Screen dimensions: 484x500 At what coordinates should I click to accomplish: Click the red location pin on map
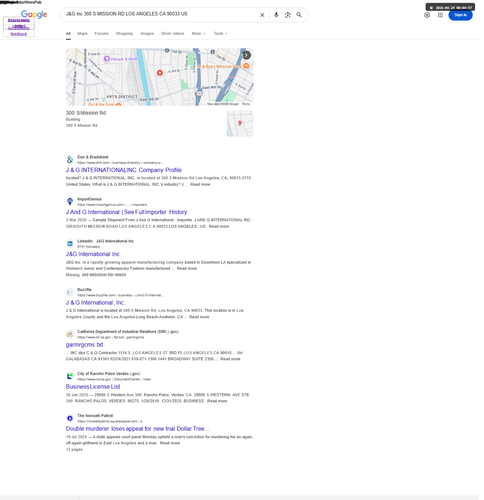[160, 73]
